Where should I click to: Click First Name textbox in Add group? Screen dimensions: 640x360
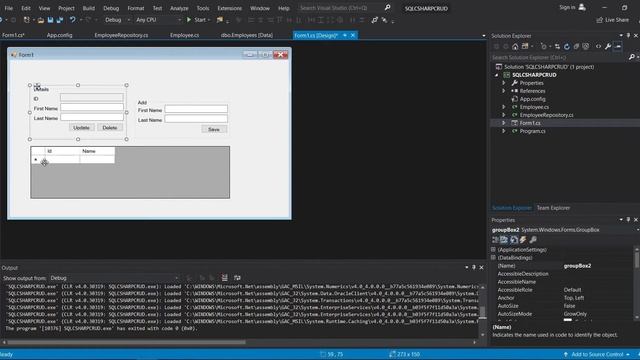[x=196, y=109]
